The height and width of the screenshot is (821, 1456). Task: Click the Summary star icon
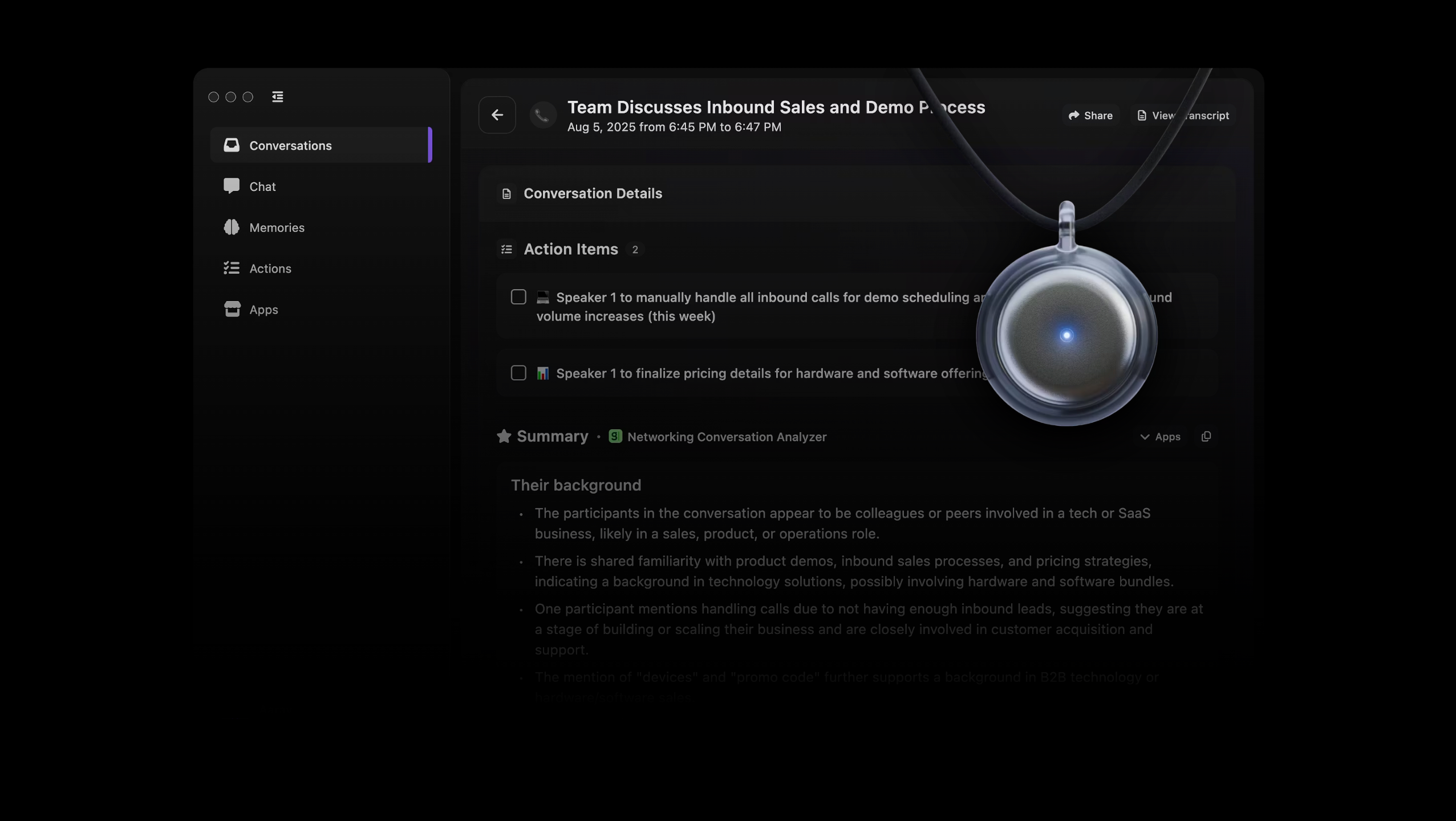pos(504,436)
